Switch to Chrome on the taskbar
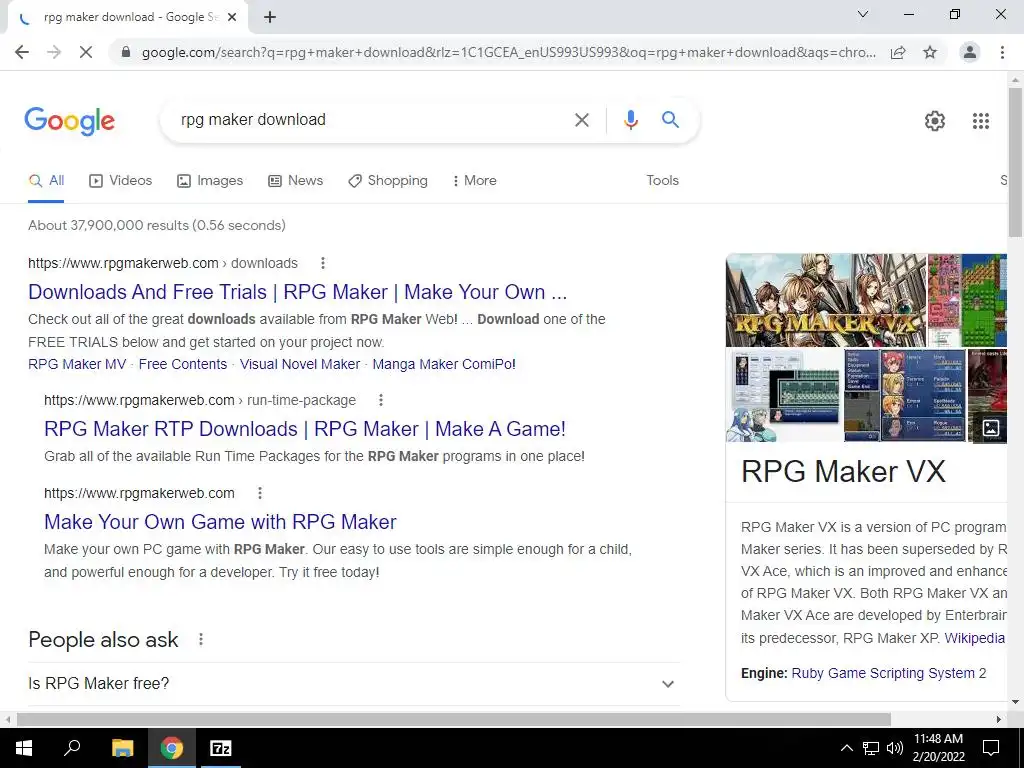This screenshot has width=1024, height=768. [171, 748]
